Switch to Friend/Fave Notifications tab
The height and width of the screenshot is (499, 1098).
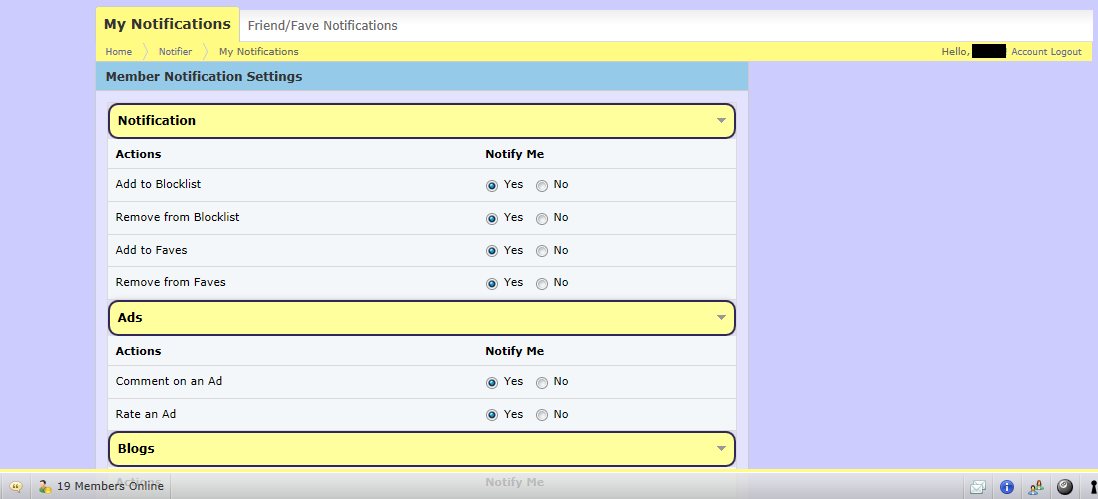[x=323, y=26]
